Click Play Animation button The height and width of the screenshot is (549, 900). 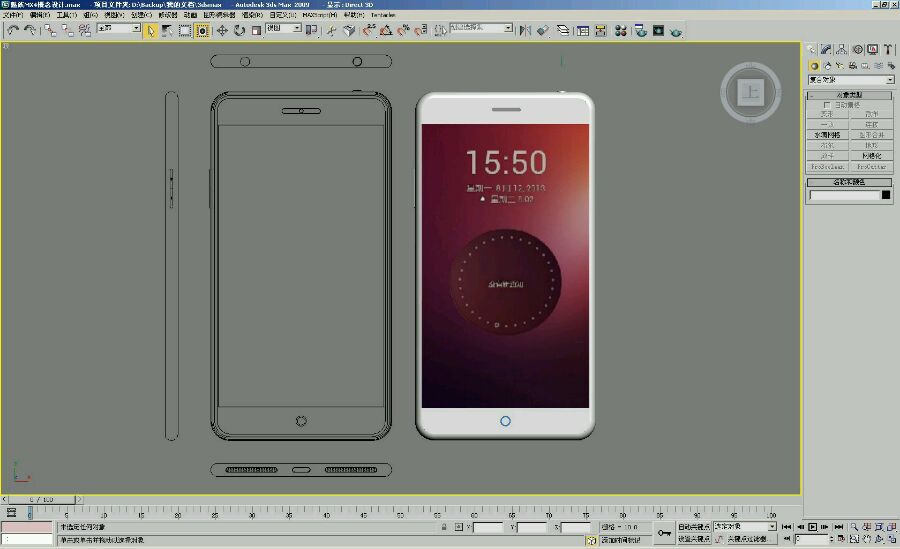click(813, 527)
